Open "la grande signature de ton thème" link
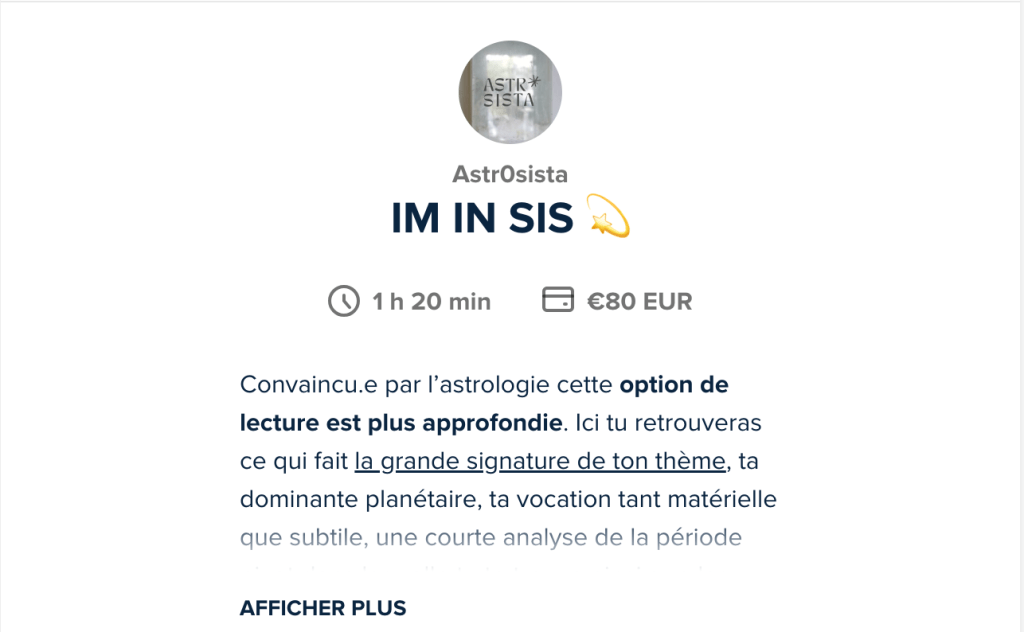 pos(540,461)
